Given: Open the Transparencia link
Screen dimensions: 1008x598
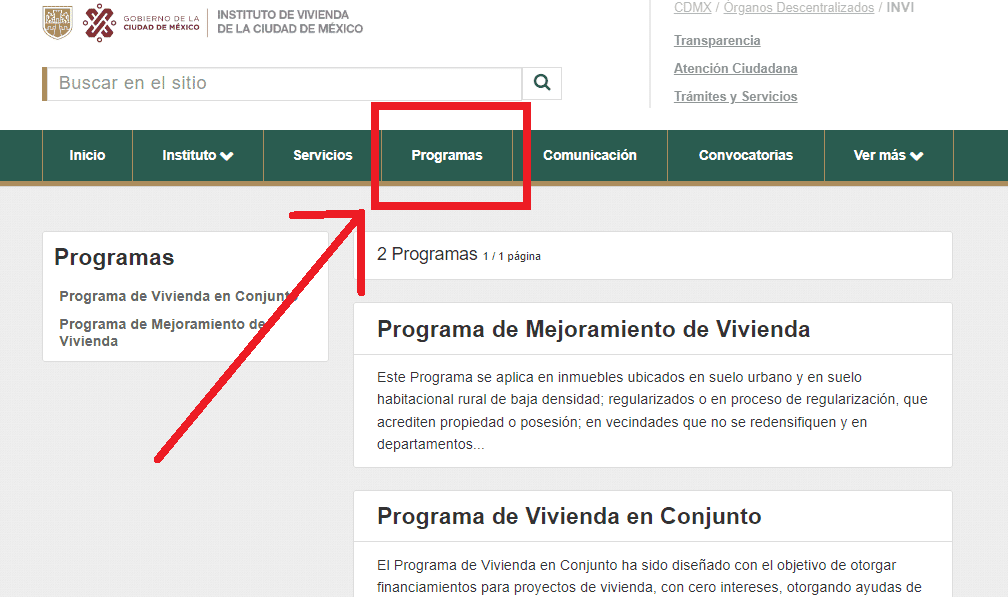Looking at the screenshot, I should point(717,41).
